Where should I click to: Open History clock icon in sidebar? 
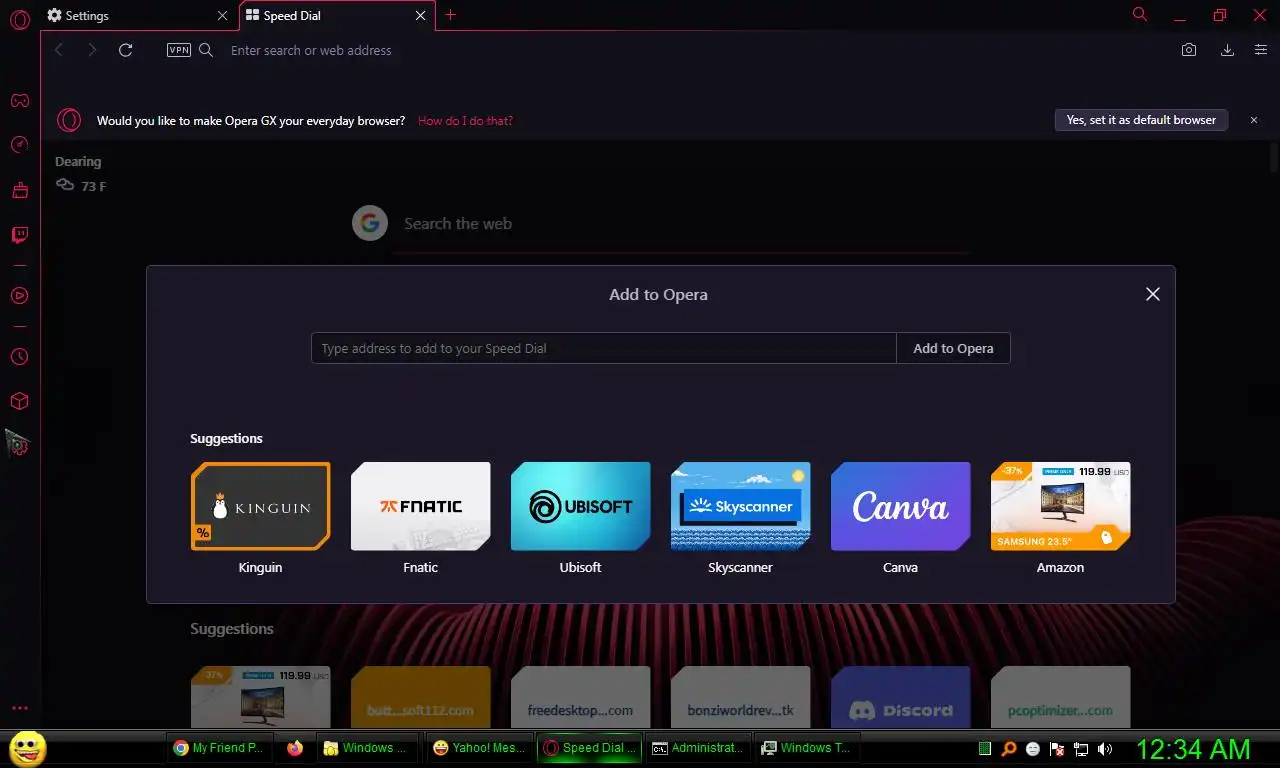coord(19,357)
